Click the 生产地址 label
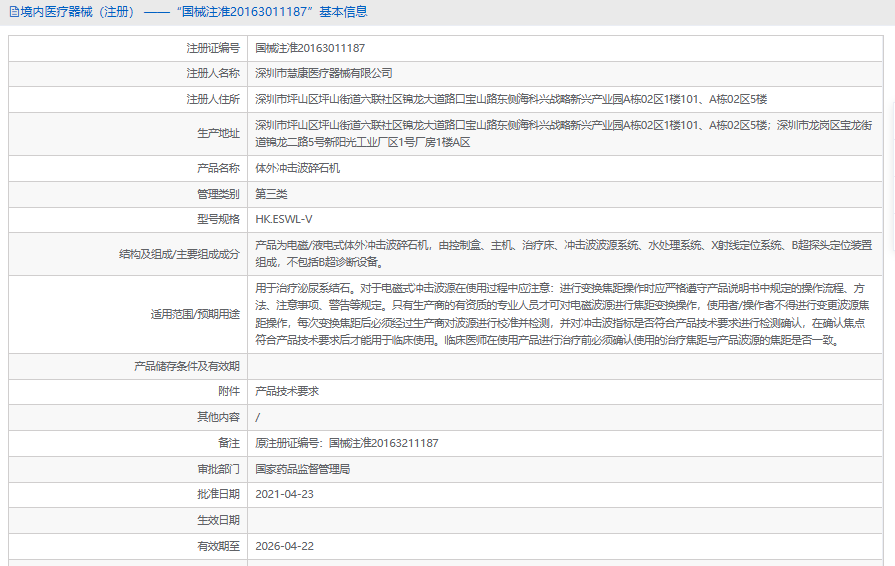The image size is (895, 566). [x=219, y=134]
